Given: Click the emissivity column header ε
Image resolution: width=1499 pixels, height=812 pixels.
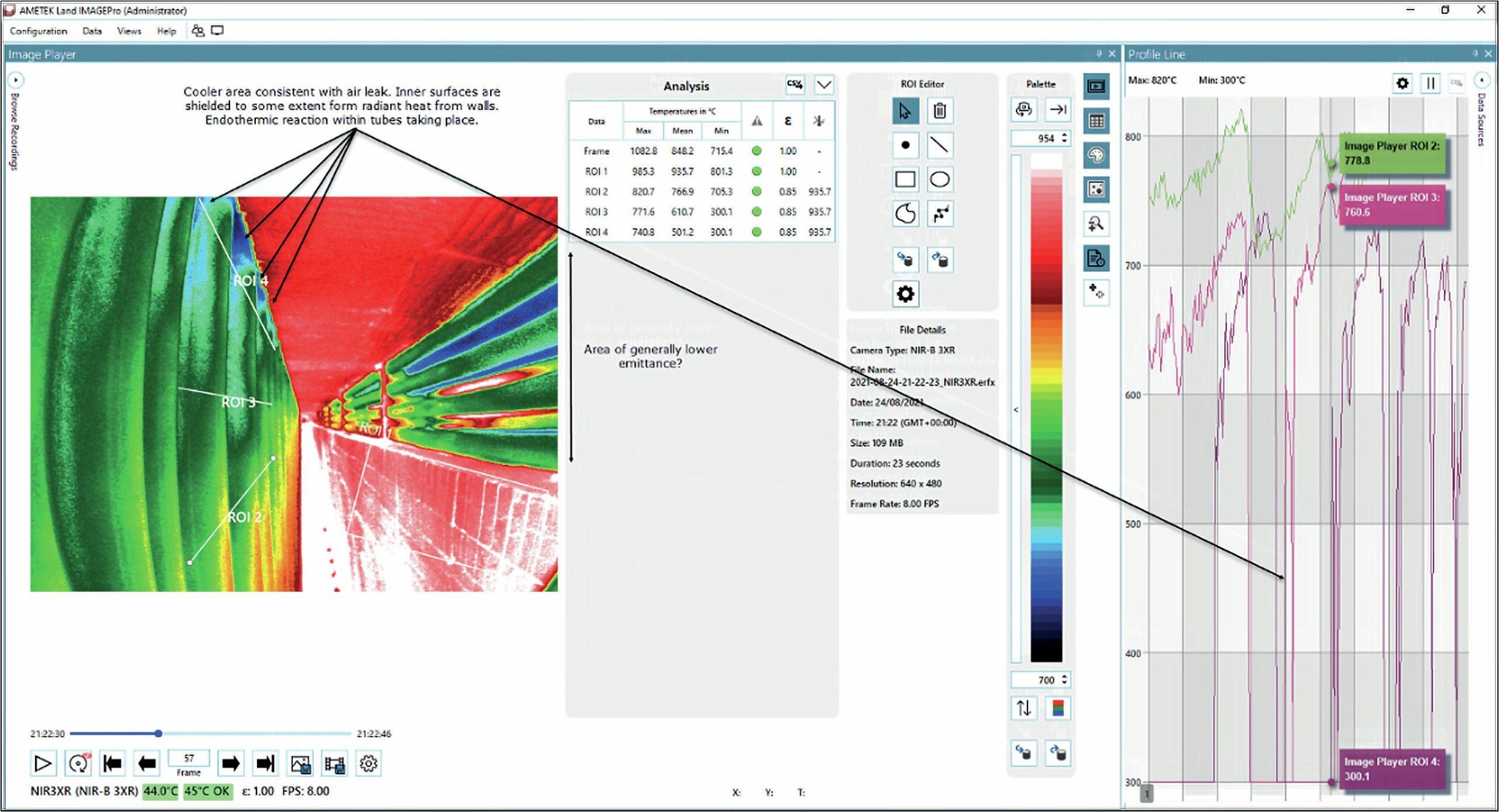Looking at the screenshot, I should (x=788, y=121).
